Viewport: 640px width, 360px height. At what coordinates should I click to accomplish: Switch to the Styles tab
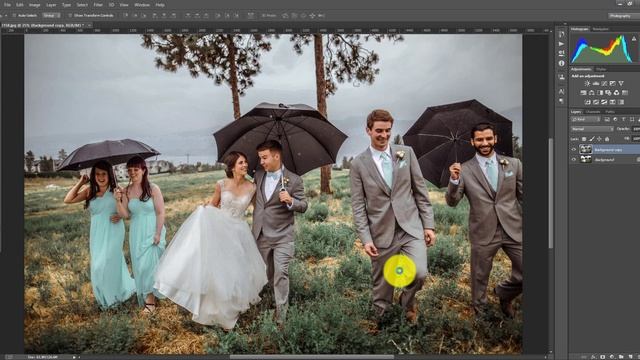click(x=601, y=69)
